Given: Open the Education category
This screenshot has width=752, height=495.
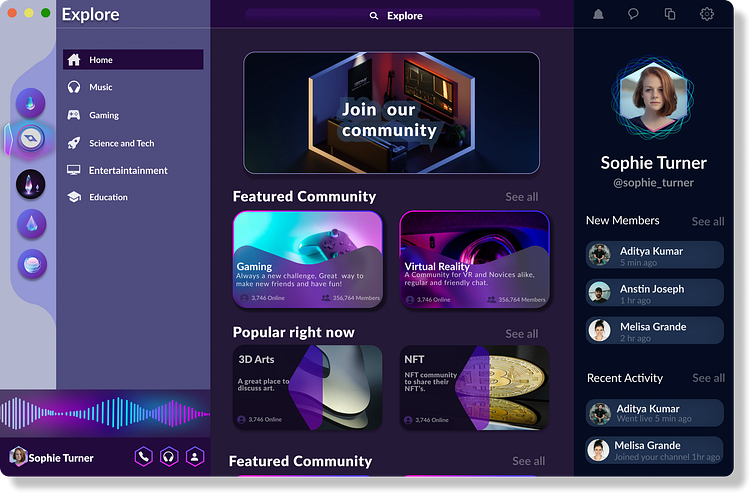Looking at the screenshot, I should point(108,197).
